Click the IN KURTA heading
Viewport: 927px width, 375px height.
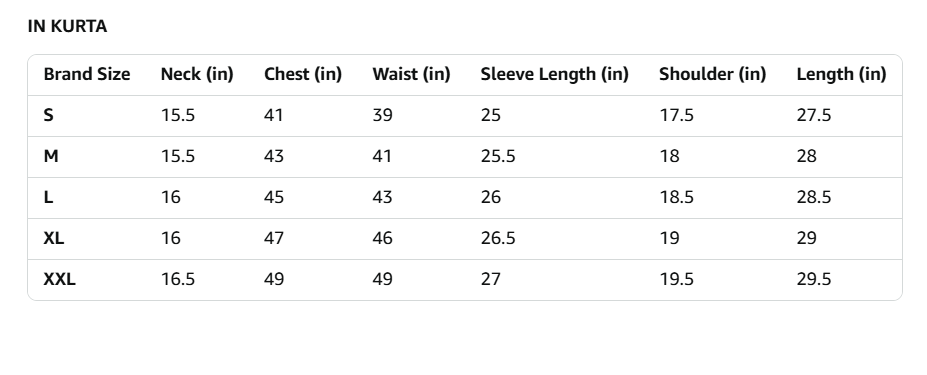click(x=67, y=27)
